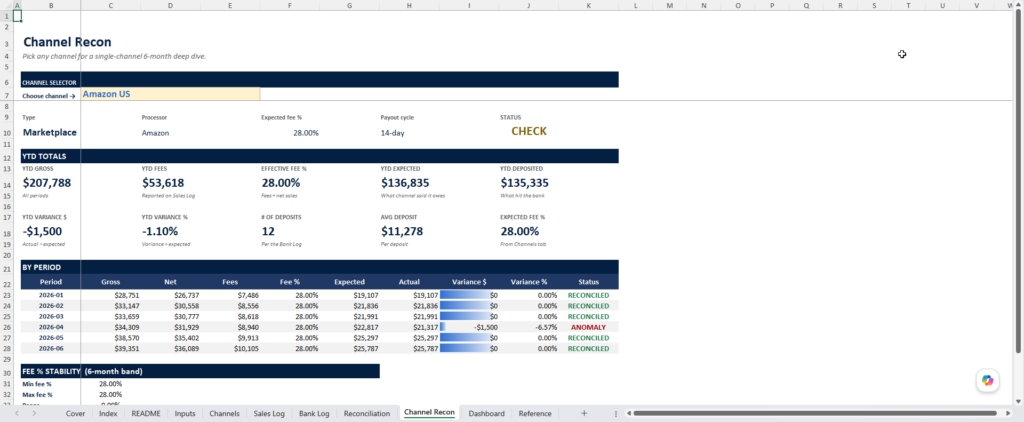Open the Sales Log sheet tab
Viewport: 1024px width, 422px height.
pyautogui.click(x=269, y=414)
